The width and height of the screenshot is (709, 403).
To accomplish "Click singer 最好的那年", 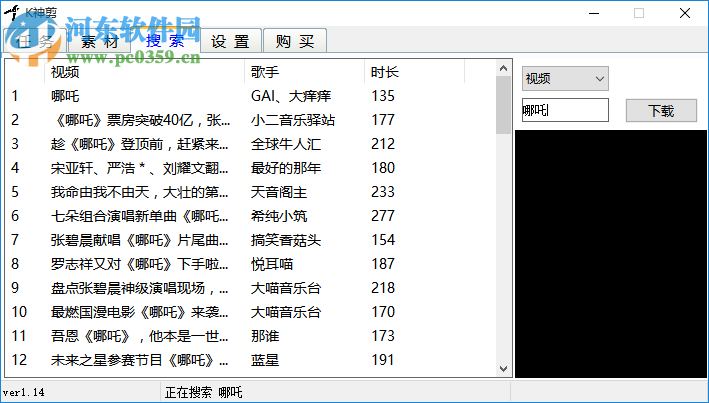I will (286, 168).
